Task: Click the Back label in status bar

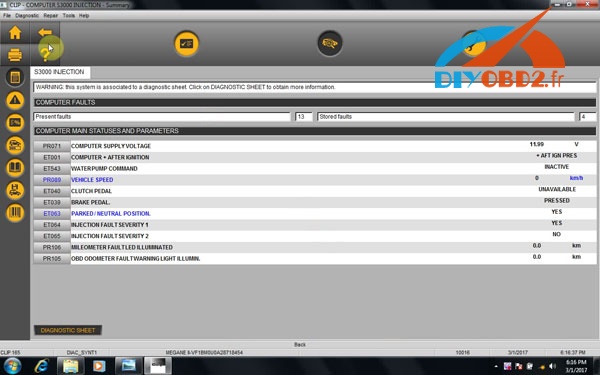Action: tap(300, 345)
